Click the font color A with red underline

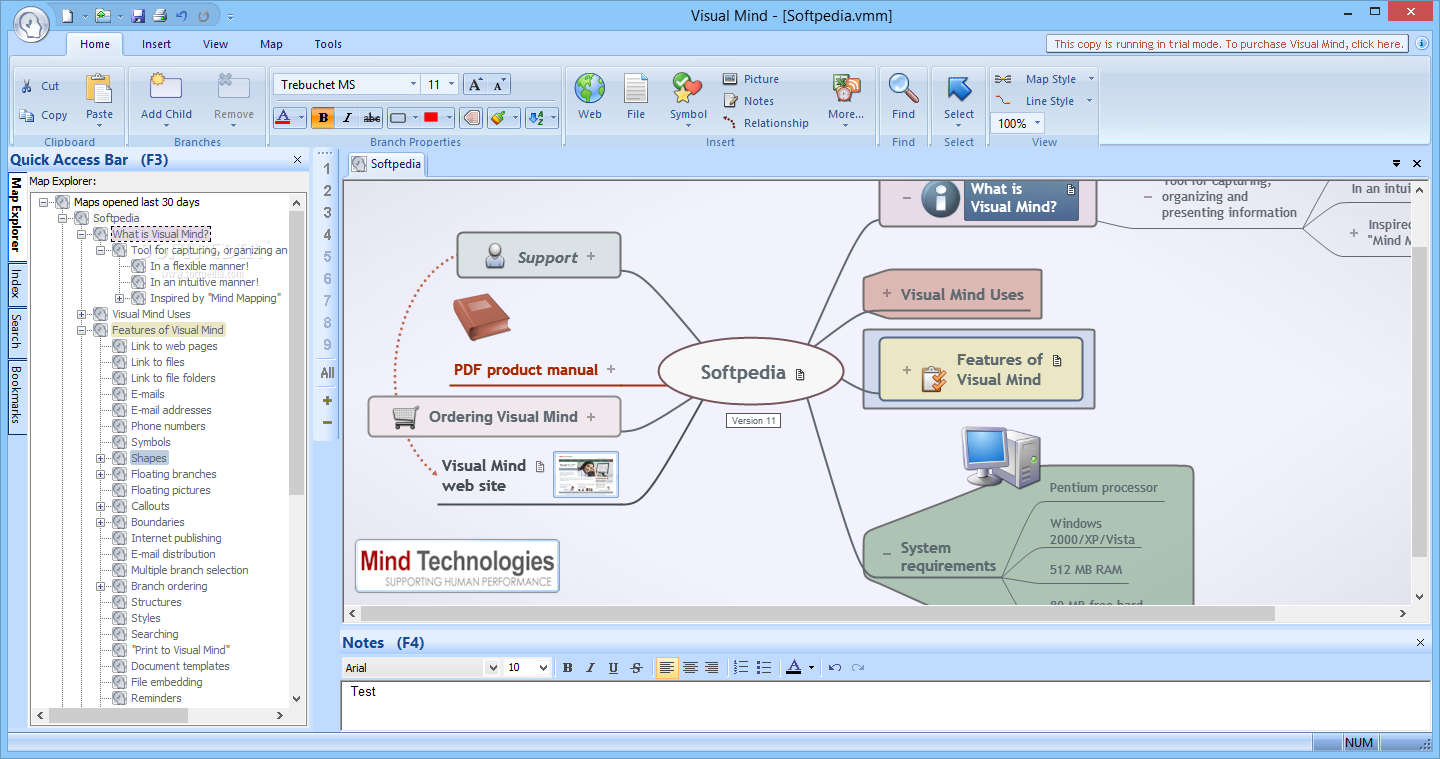click(x=283, y=118)
